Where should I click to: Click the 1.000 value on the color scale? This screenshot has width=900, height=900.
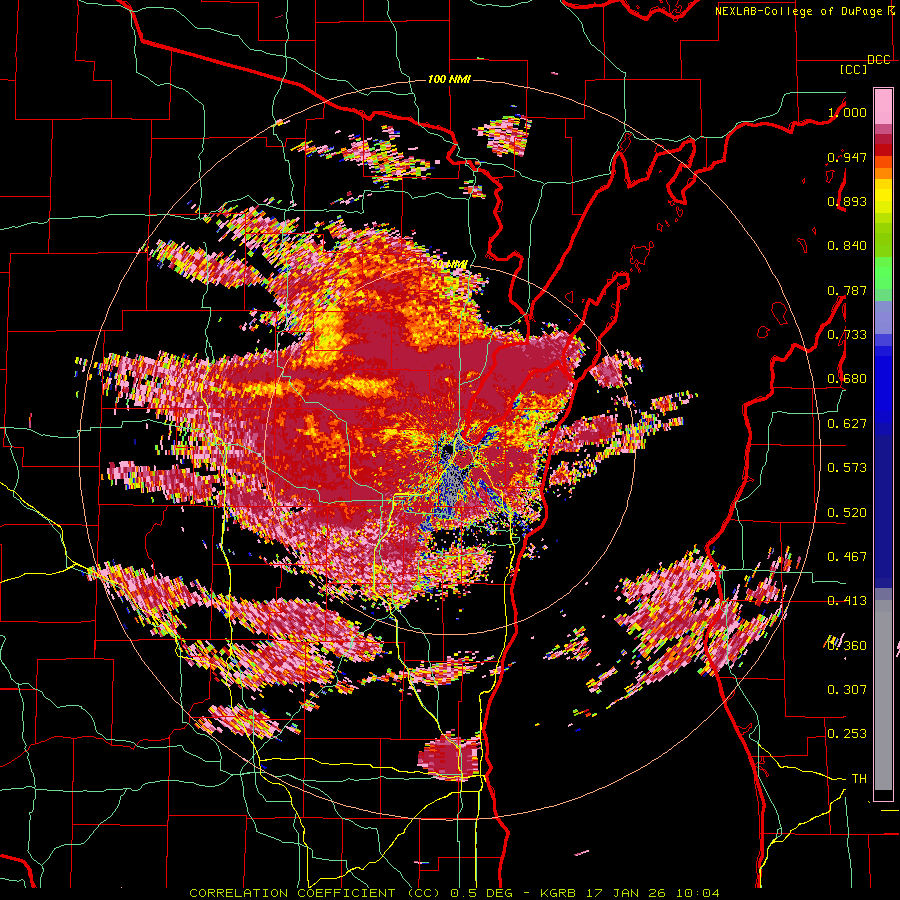pyautogui.click(x=847, y=112)
